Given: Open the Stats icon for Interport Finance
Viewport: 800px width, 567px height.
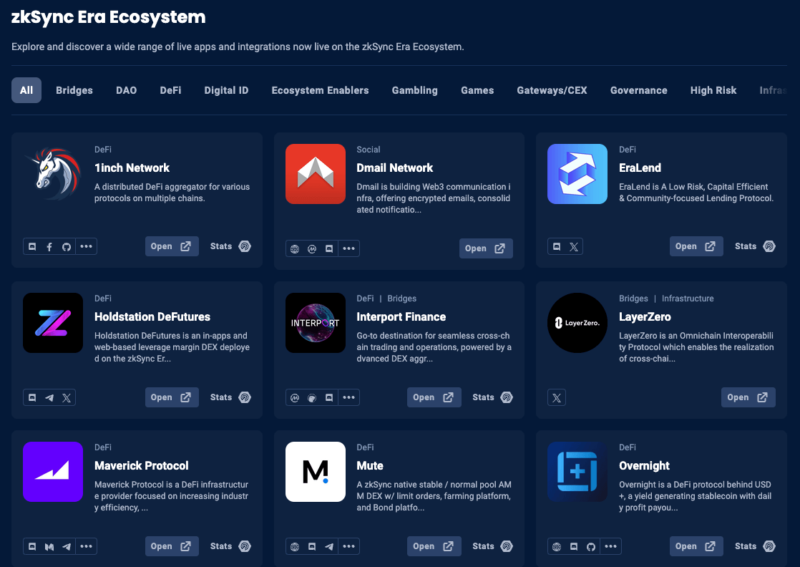Looking at the screenshot, I should [507, 398].
